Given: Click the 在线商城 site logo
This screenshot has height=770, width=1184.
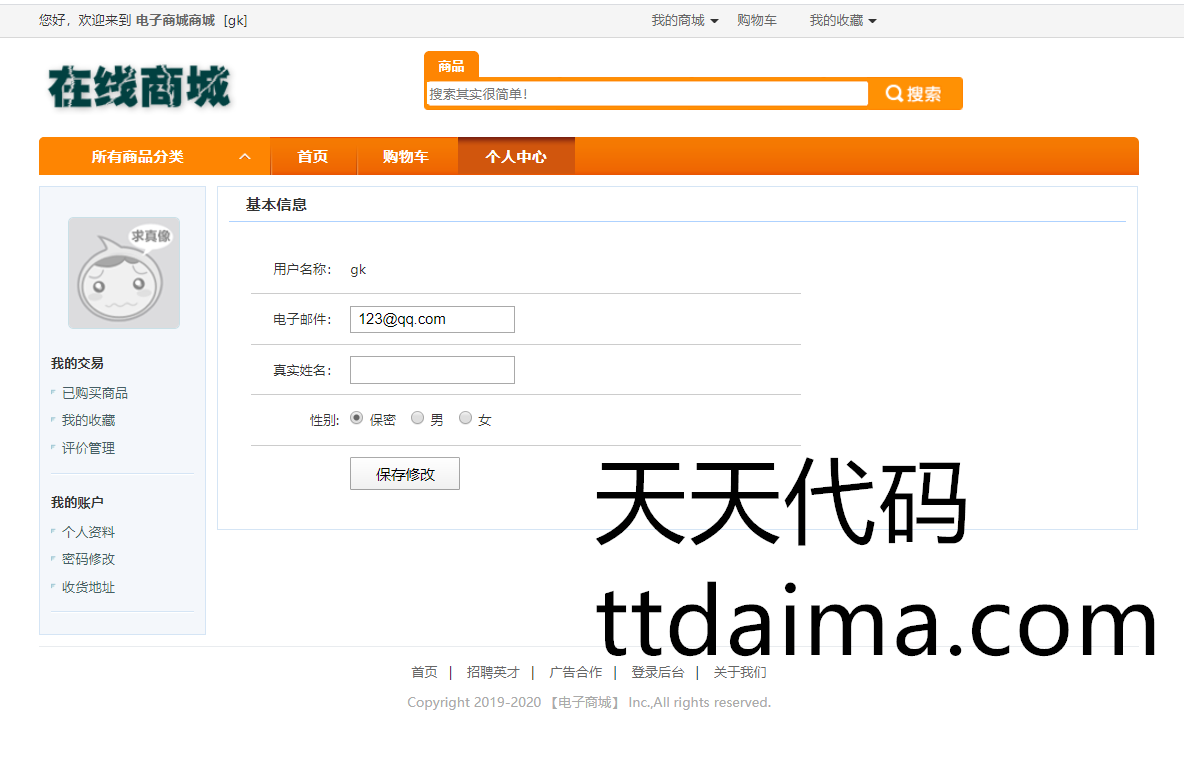Looking at the screenshot, I should 139,87.
